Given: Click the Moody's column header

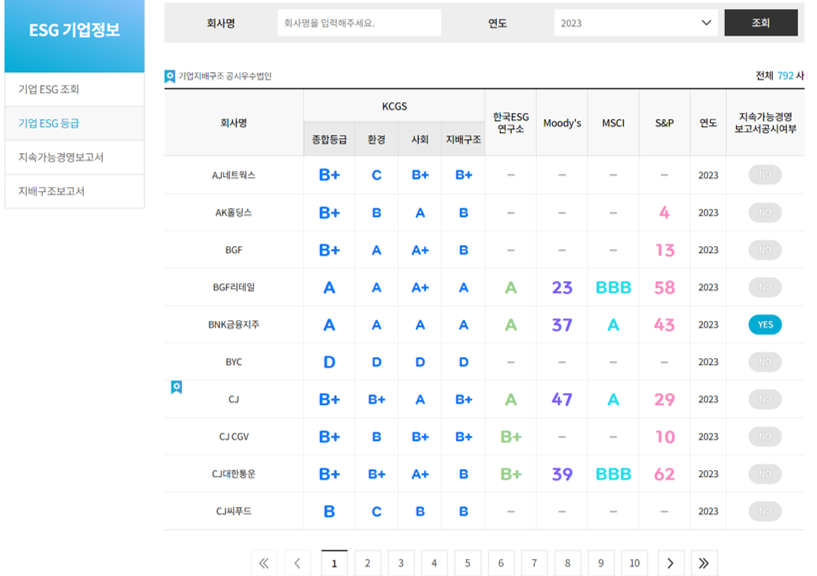Looking at the screenshot, I should pos(562,123).
